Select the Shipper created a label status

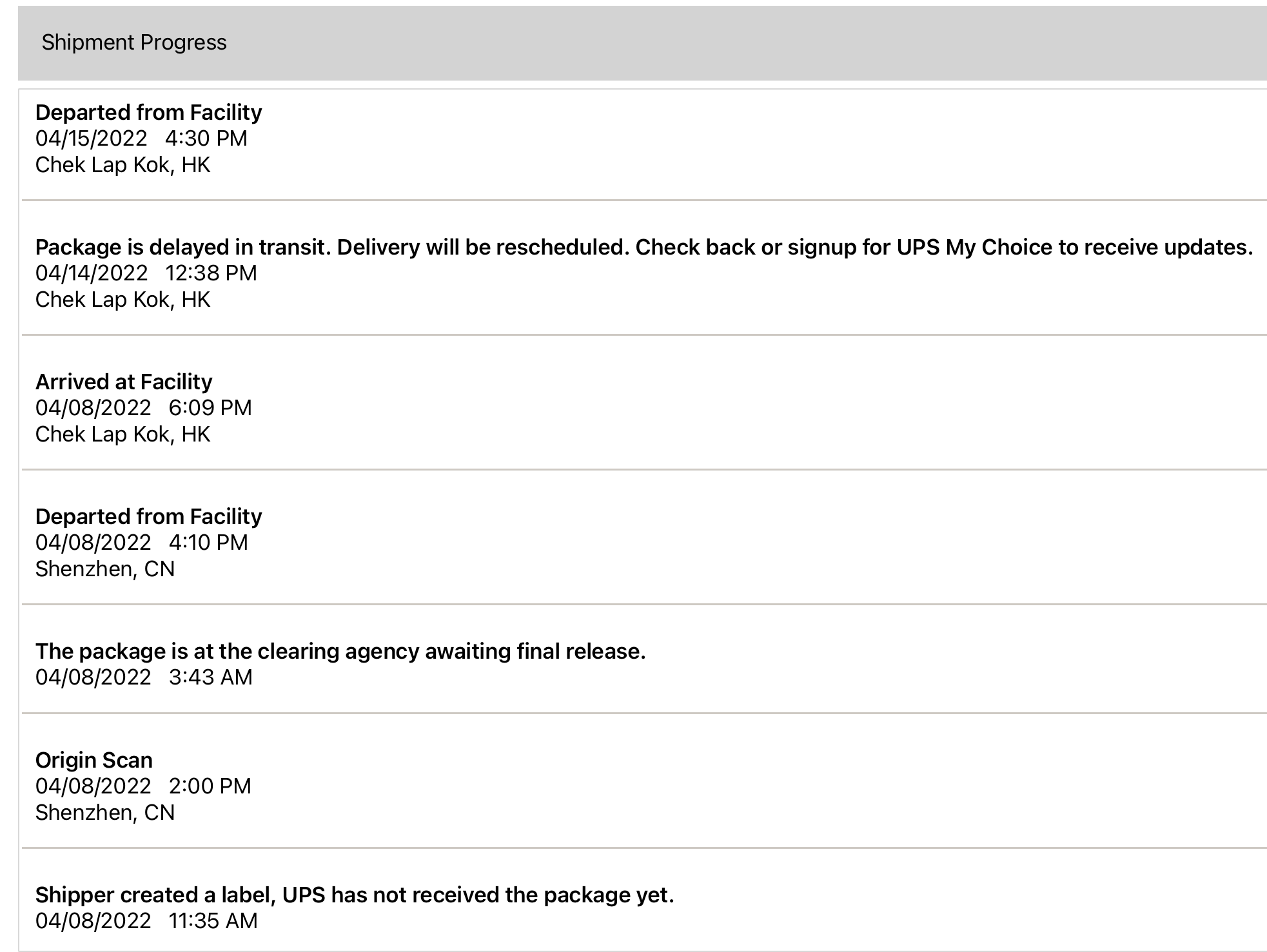354,895
